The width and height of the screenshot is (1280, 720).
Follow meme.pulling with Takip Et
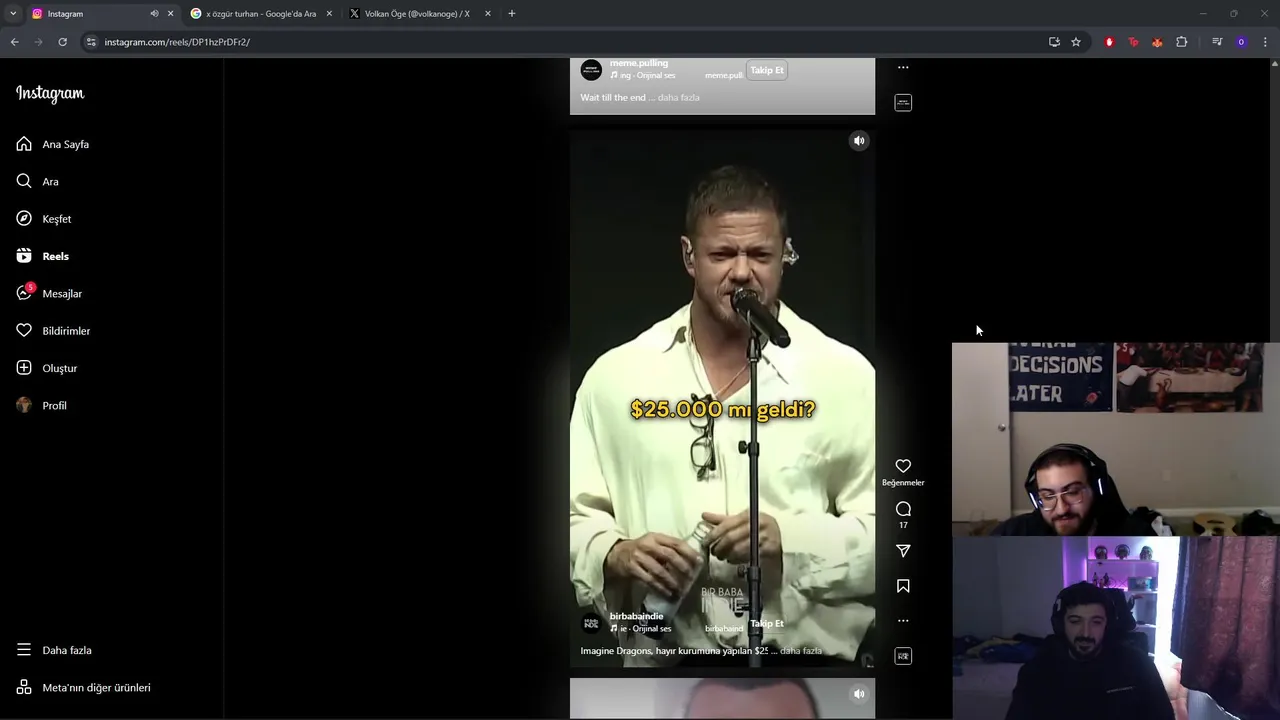coord(767,70)
